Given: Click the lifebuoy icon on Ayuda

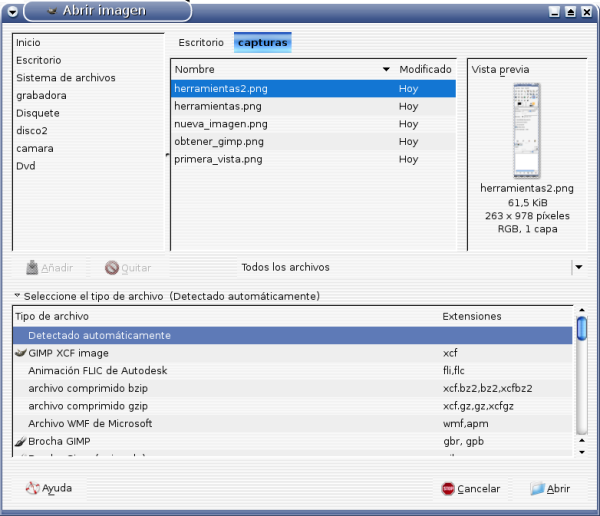Looking at the screenshot, I should [x=32, y=489].
